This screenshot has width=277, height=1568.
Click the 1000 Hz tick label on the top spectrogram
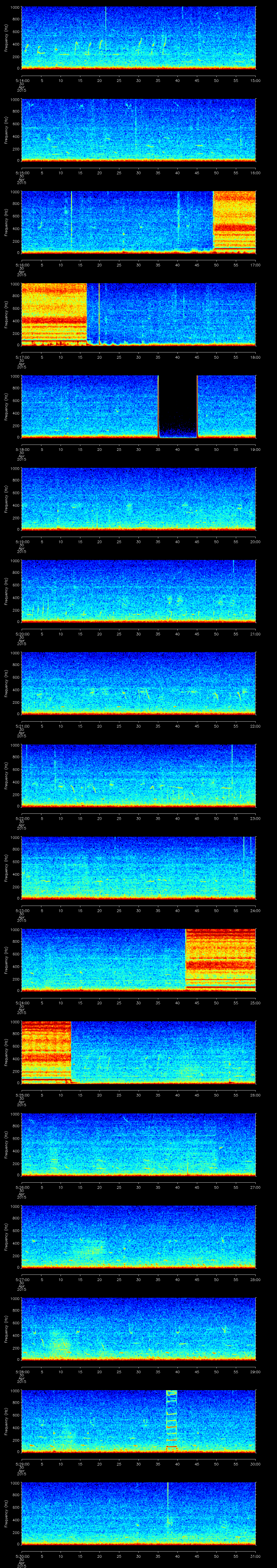click(15, 7)
